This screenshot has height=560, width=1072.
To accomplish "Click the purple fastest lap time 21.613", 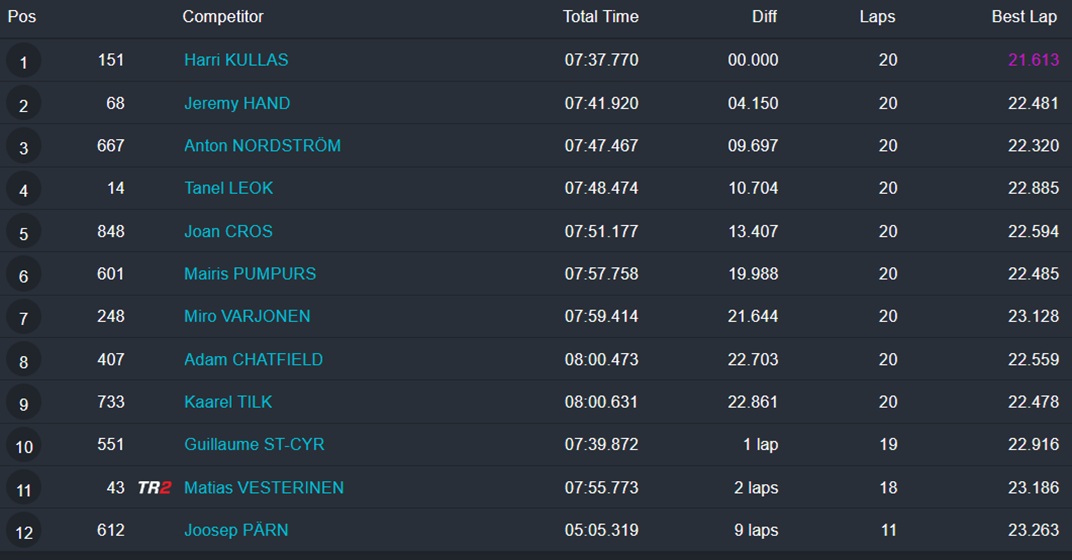I will pyautogui.click(x=1033, y=60).
